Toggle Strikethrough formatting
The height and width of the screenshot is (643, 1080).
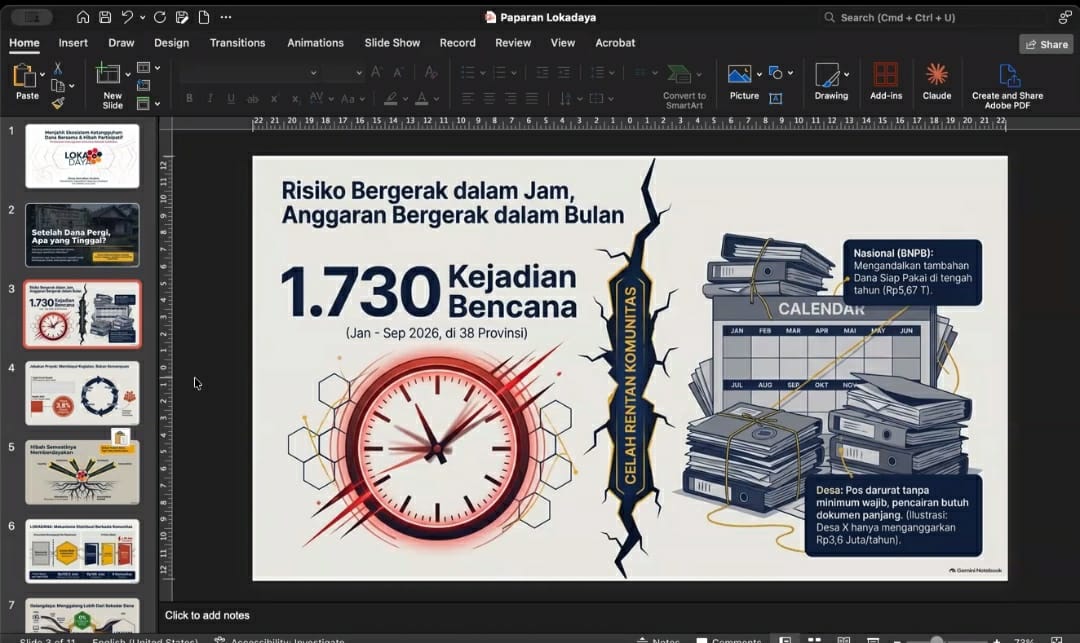point(253,98)
